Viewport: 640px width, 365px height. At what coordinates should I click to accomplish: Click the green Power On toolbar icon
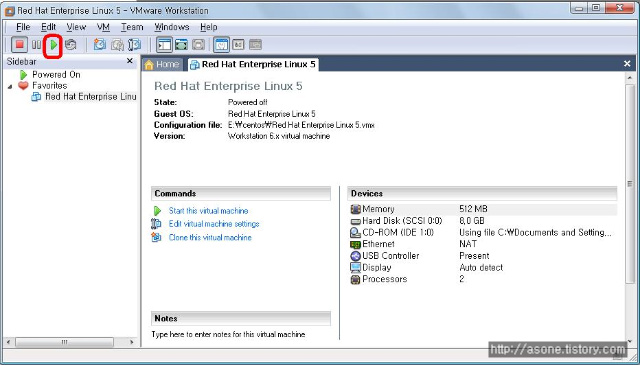pyautogui.click(x=54, y=45)
